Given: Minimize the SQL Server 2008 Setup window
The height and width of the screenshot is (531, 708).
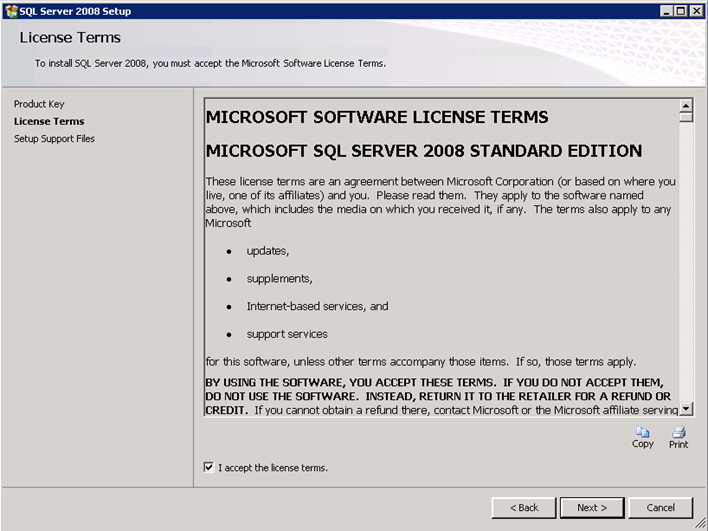Looking at the screenshot, I should (x=666, y=11).
